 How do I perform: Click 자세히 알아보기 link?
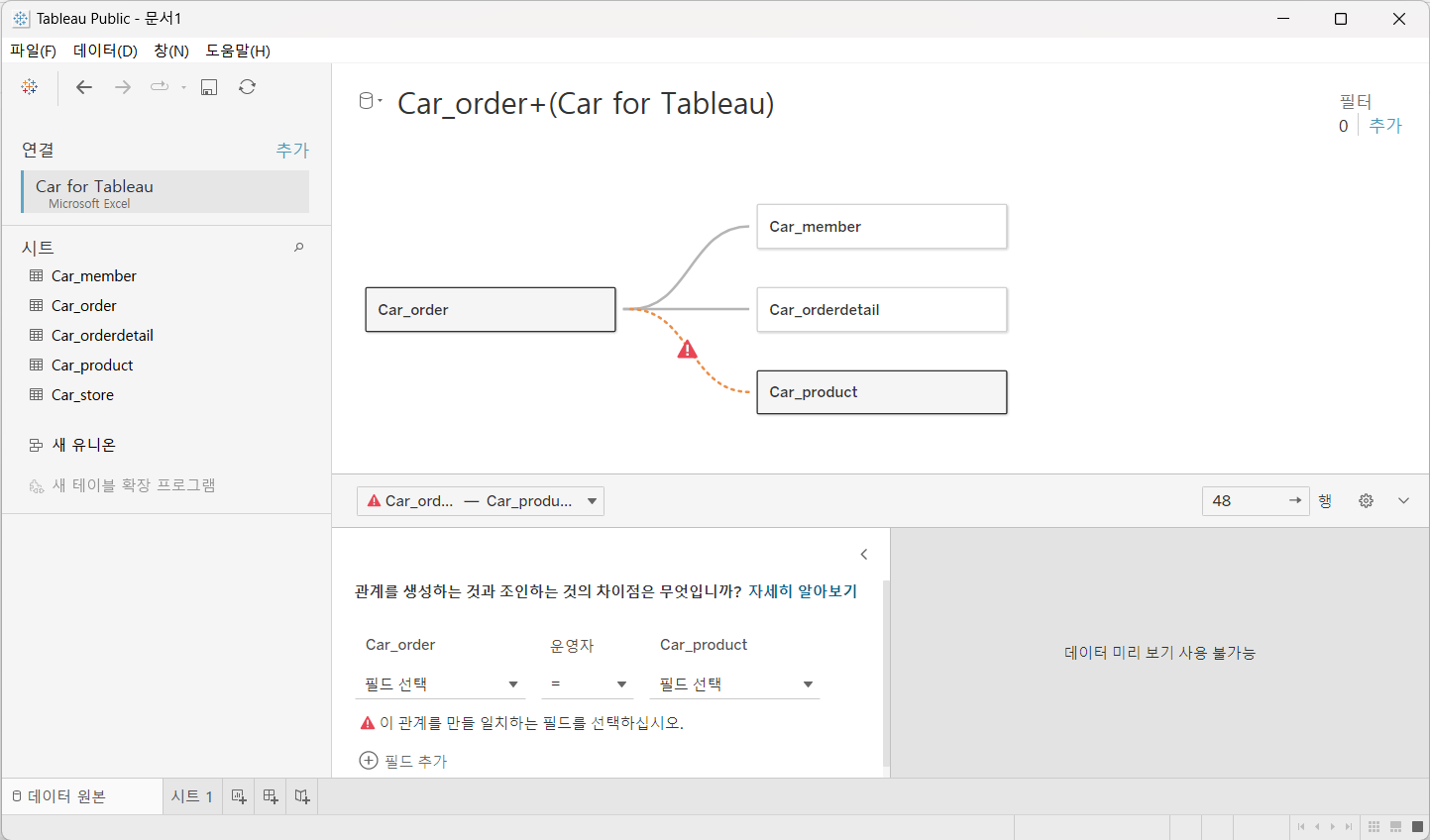[803, 591]
